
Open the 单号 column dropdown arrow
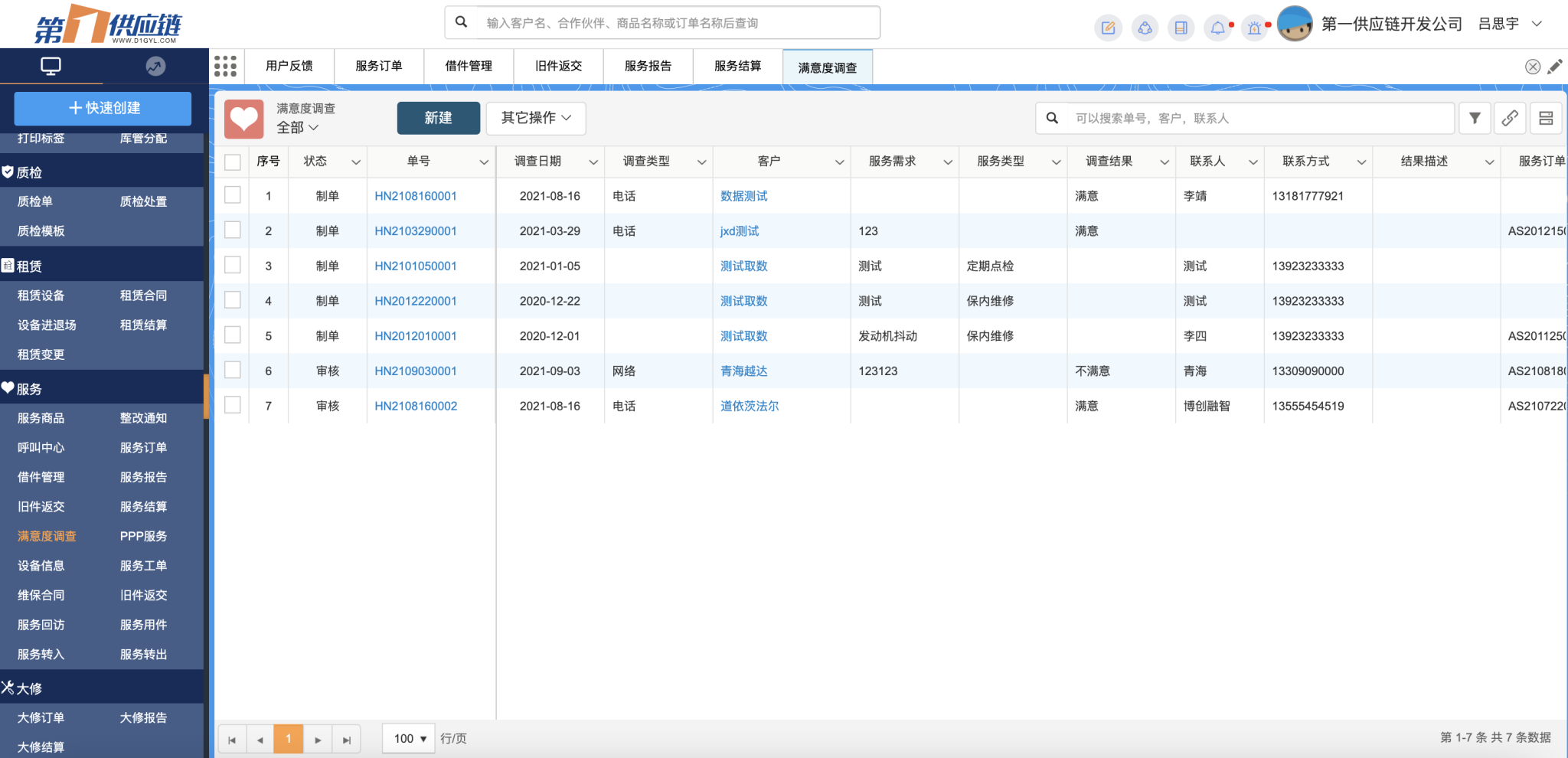click(484, 162)
